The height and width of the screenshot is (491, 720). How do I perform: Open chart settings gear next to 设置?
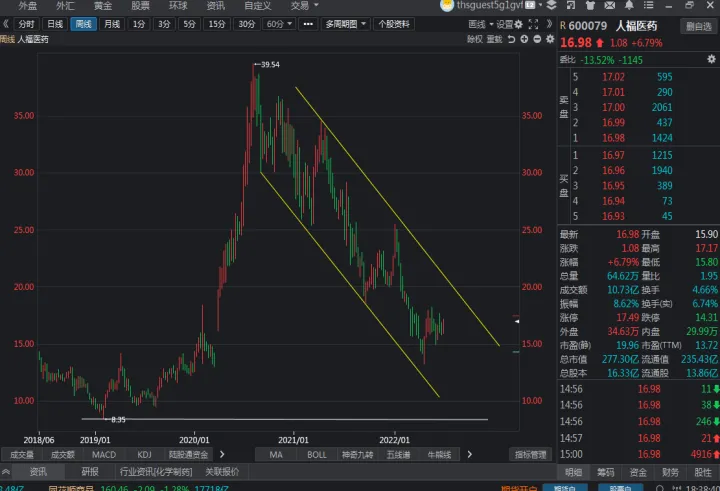tap(520, 24)
